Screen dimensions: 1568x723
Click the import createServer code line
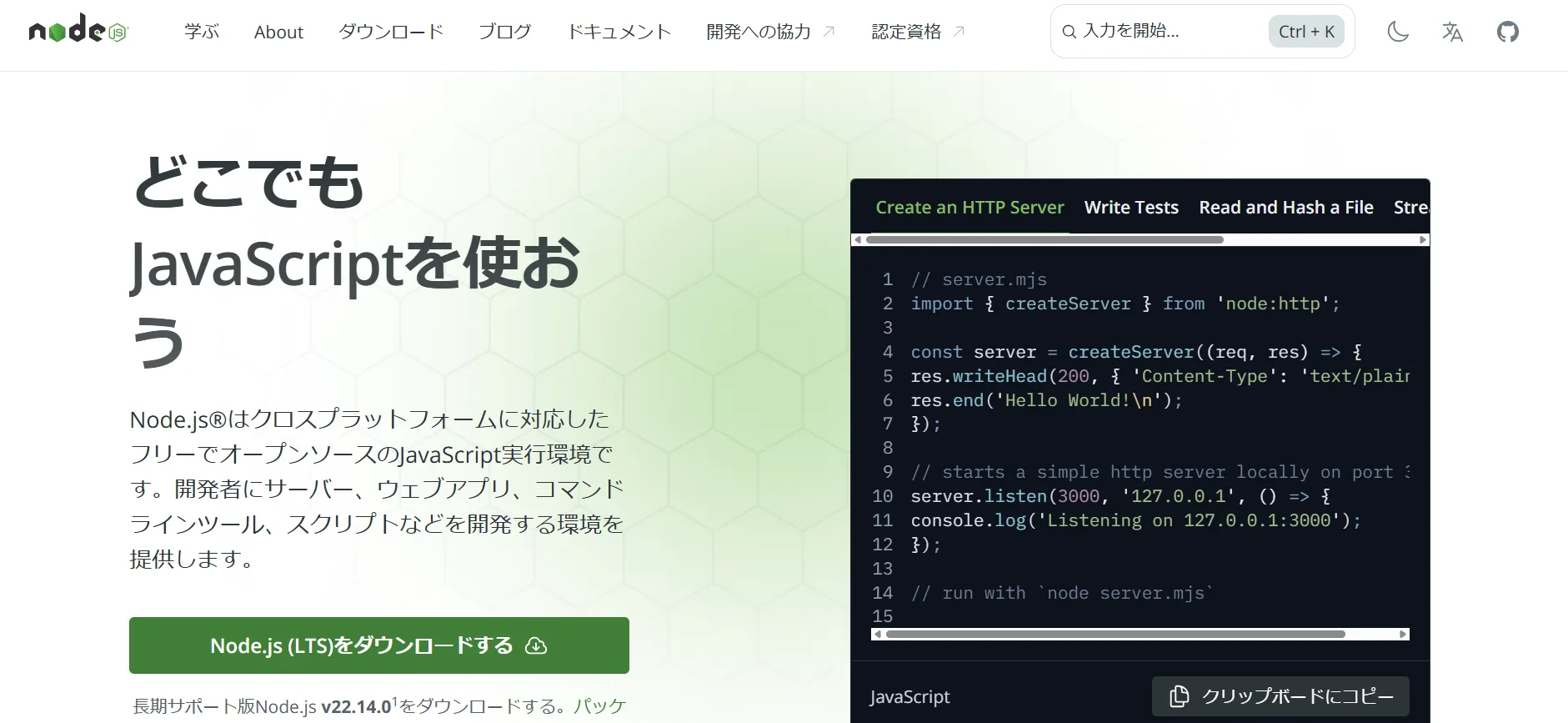coord(1125,304)
